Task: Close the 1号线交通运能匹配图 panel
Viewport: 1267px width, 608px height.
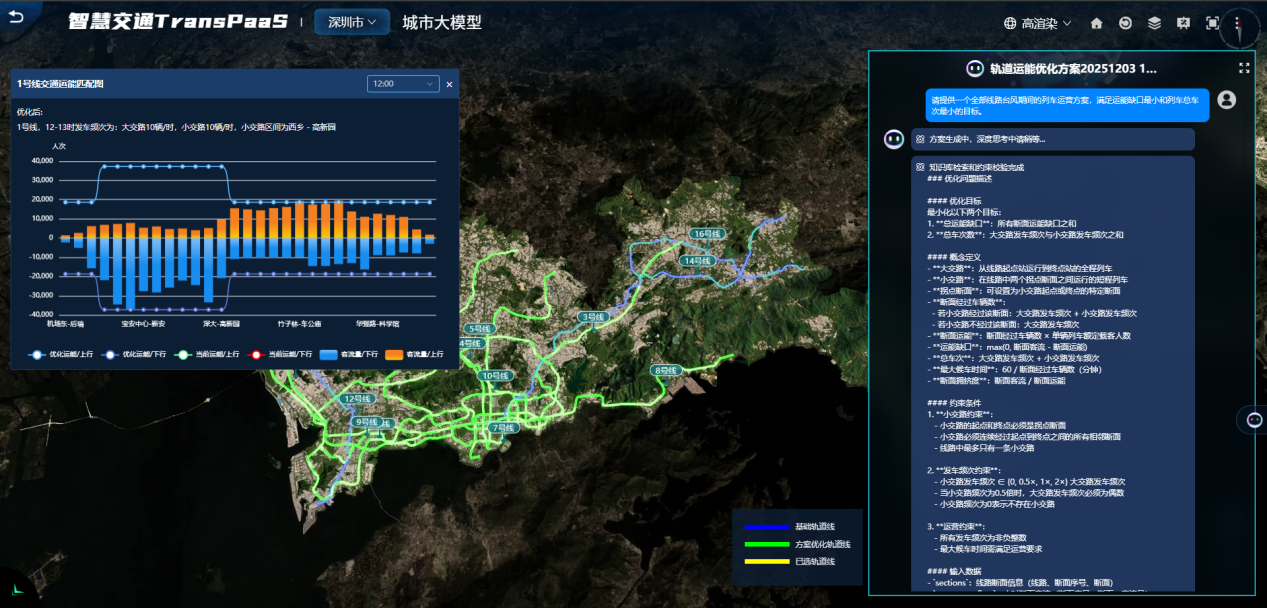Action: 449,84
